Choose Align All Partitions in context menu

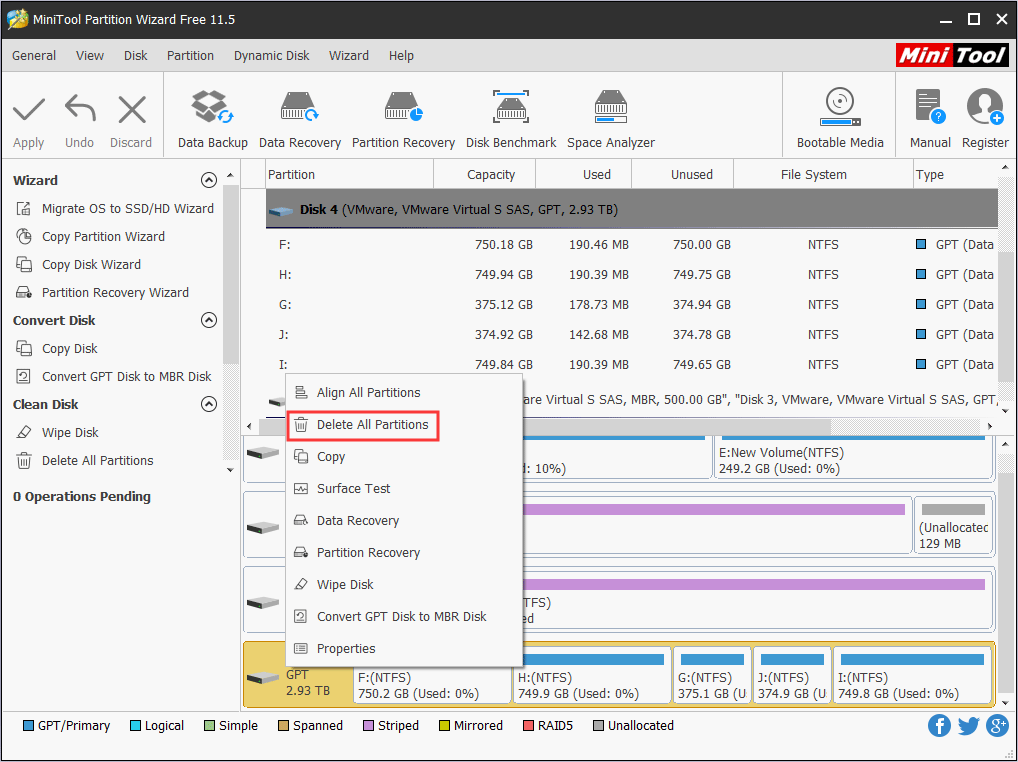point(404,393)
